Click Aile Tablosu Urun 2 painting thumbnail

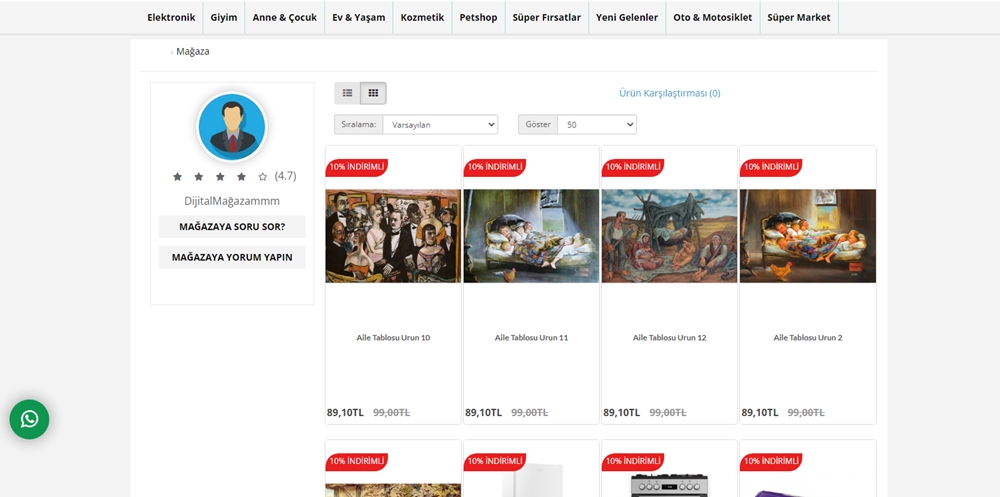pos(808,236)
